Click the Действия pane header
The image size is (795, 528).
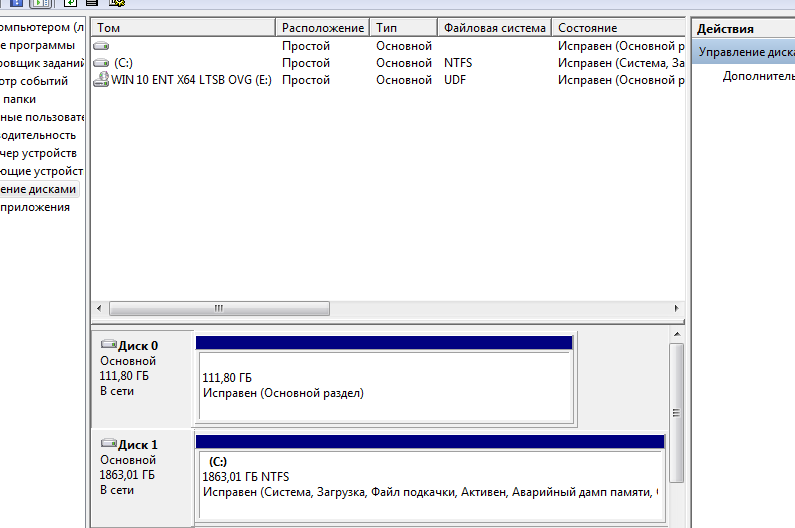coord(744,29)
